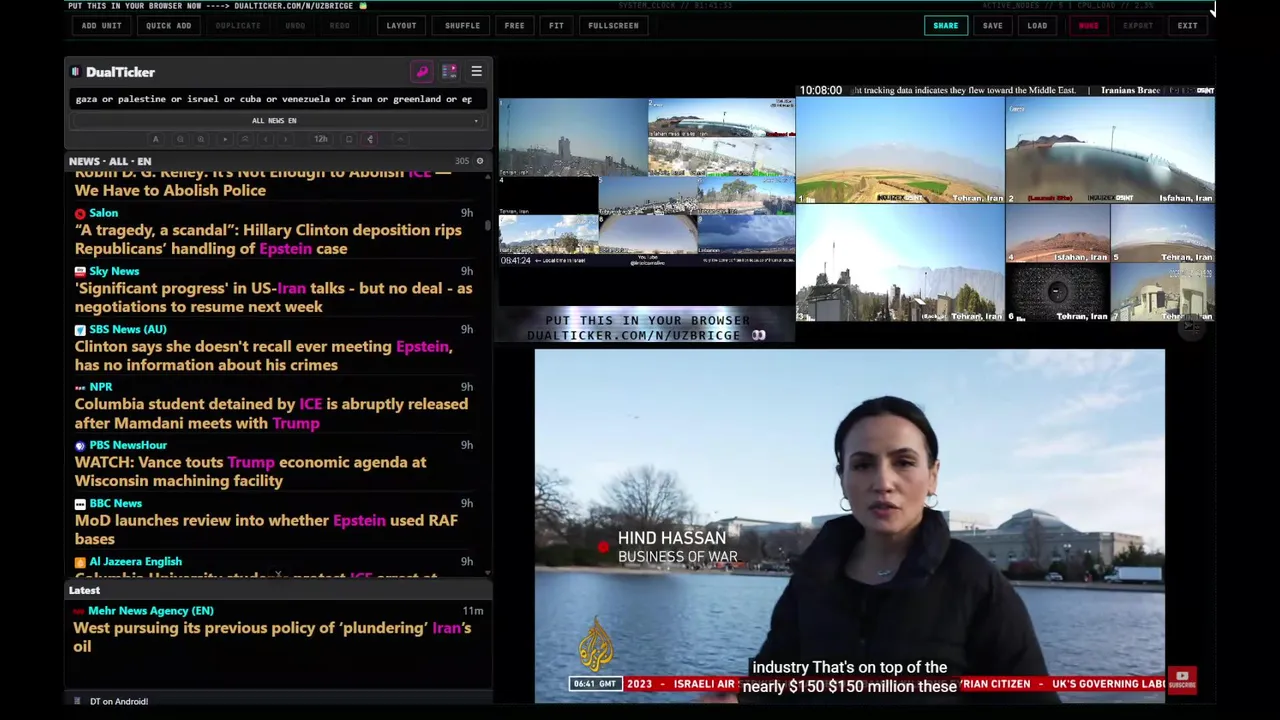Open the ALL NEWS EN dropdown

pyautogui.click(x=275, y=121)
